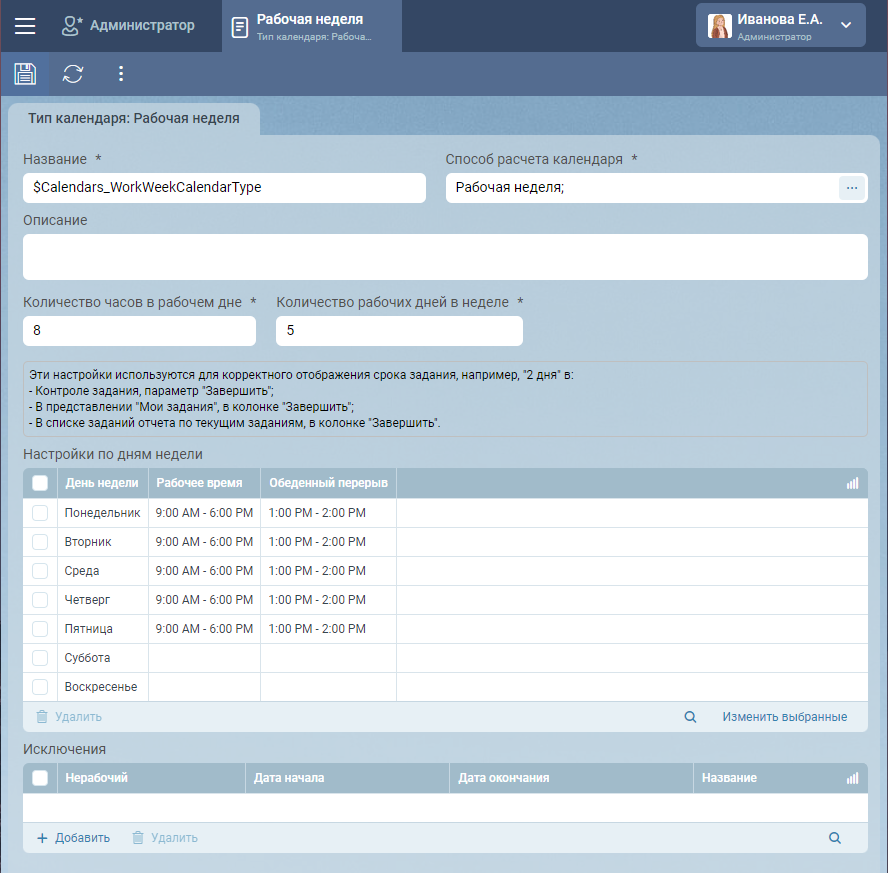The width and height of the screenshot is (888, 873).
Task: Click search icon in exceptions table footer
Action: click(x=835, y=838)
